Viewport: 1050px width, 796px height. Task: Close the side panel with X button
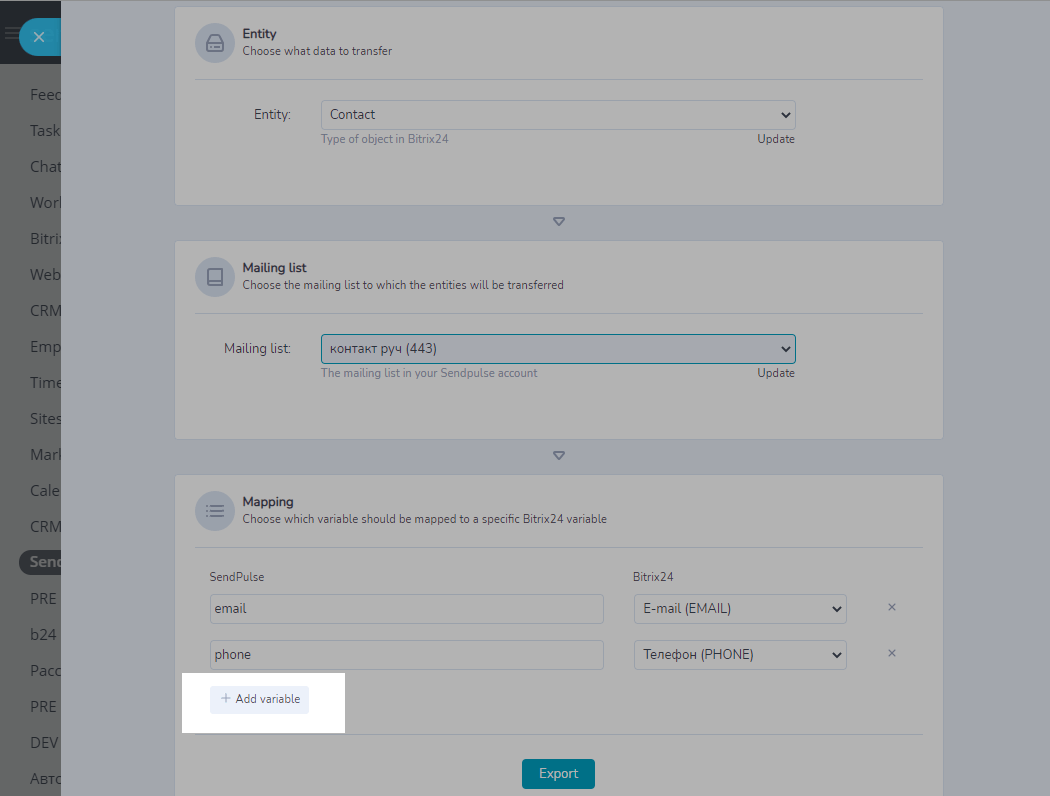coord(38,37)
